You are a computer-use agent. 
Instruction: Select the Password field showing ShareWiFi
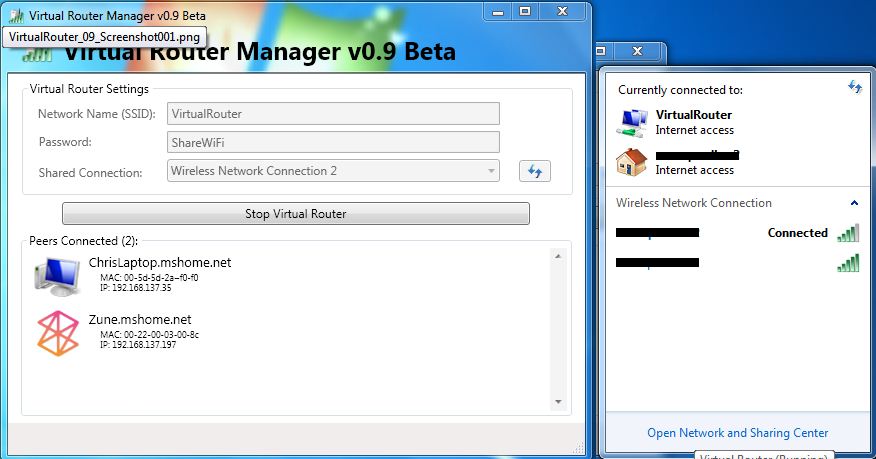tap(333, 142)
